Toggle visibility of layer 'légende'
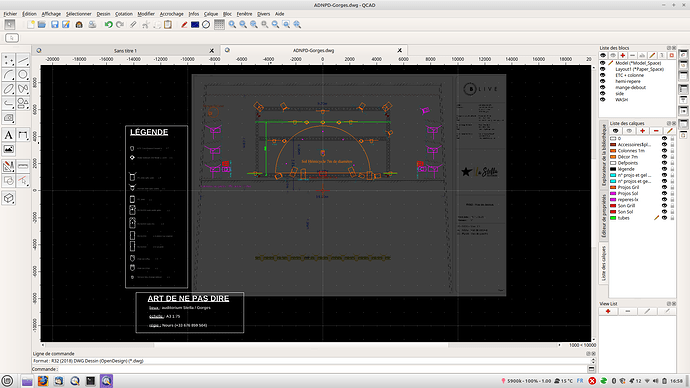 tap(664, 169)
